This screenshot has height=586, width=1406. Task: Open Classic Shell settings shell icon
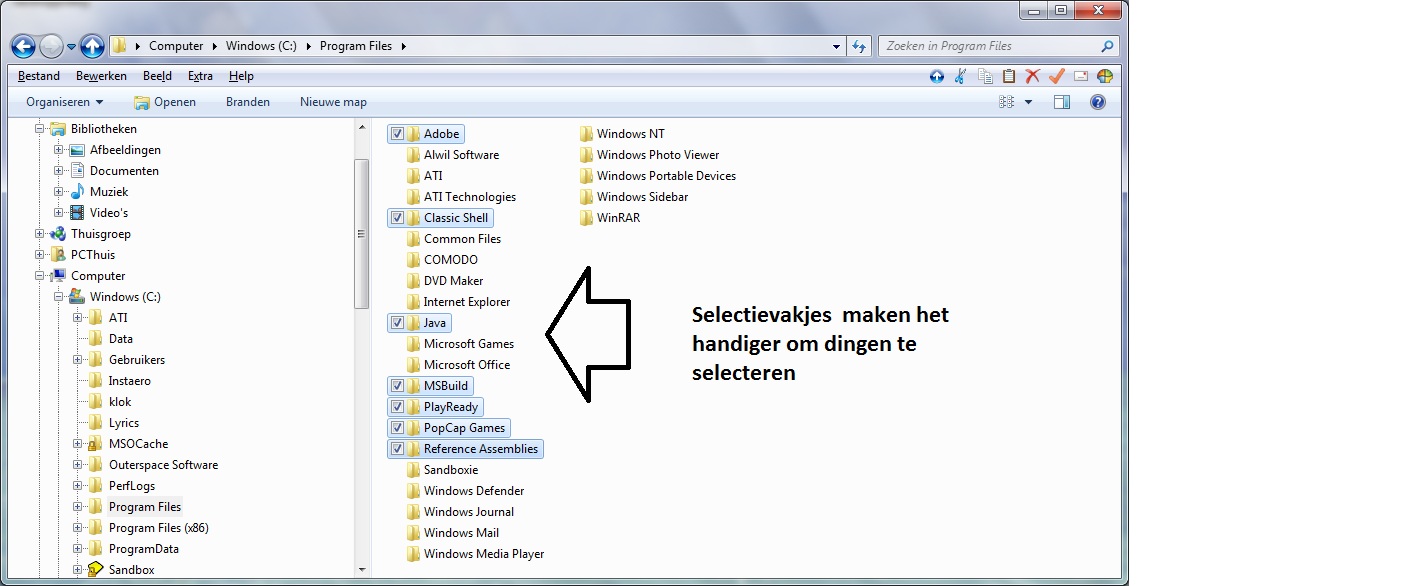point(1105,76)
